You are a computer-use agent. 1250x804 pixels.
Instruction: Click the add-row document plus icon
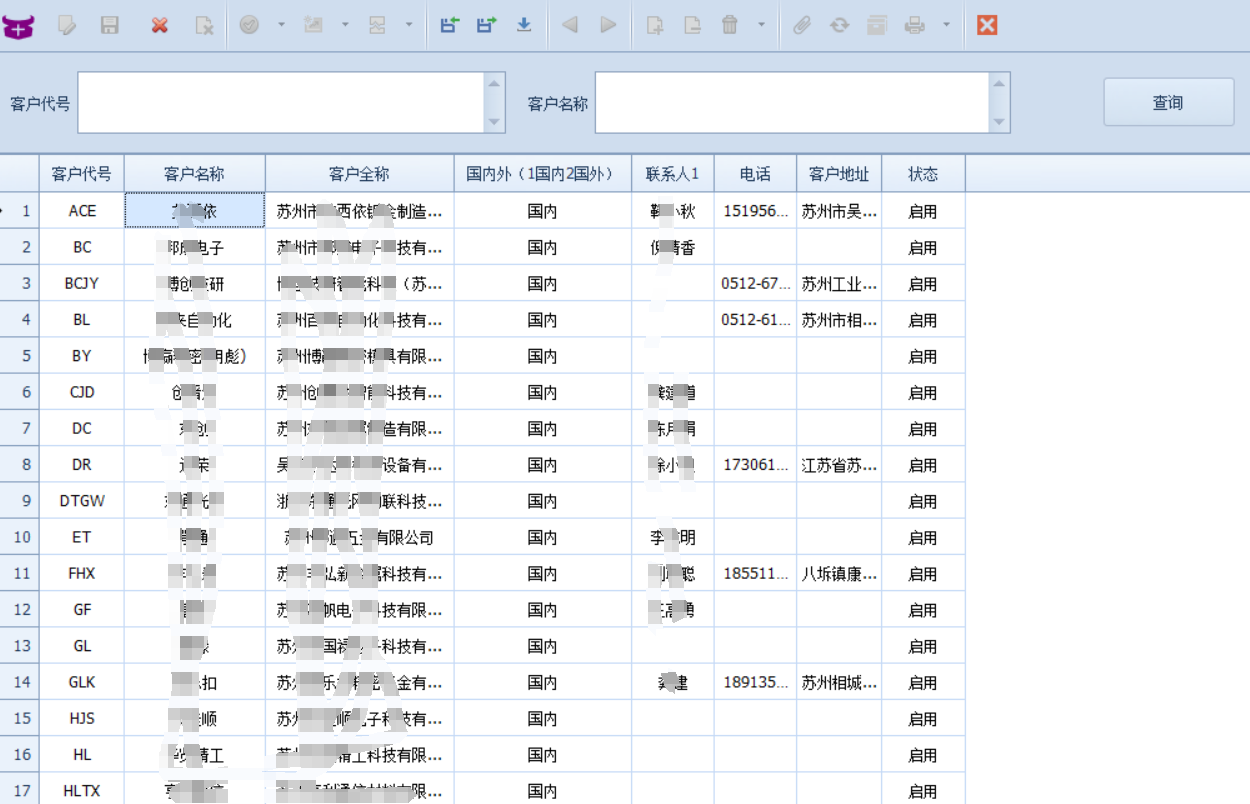pos(655,25)
